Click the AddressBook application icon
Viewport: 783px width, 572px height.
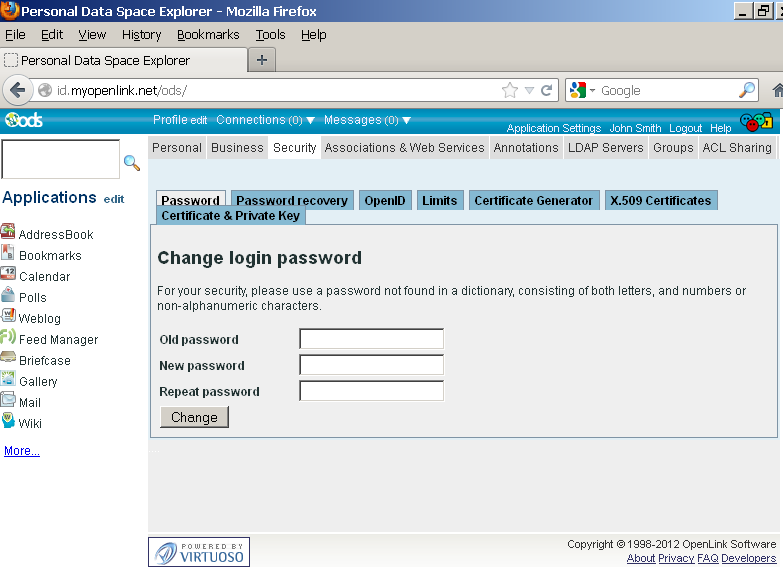click(8, 233)
